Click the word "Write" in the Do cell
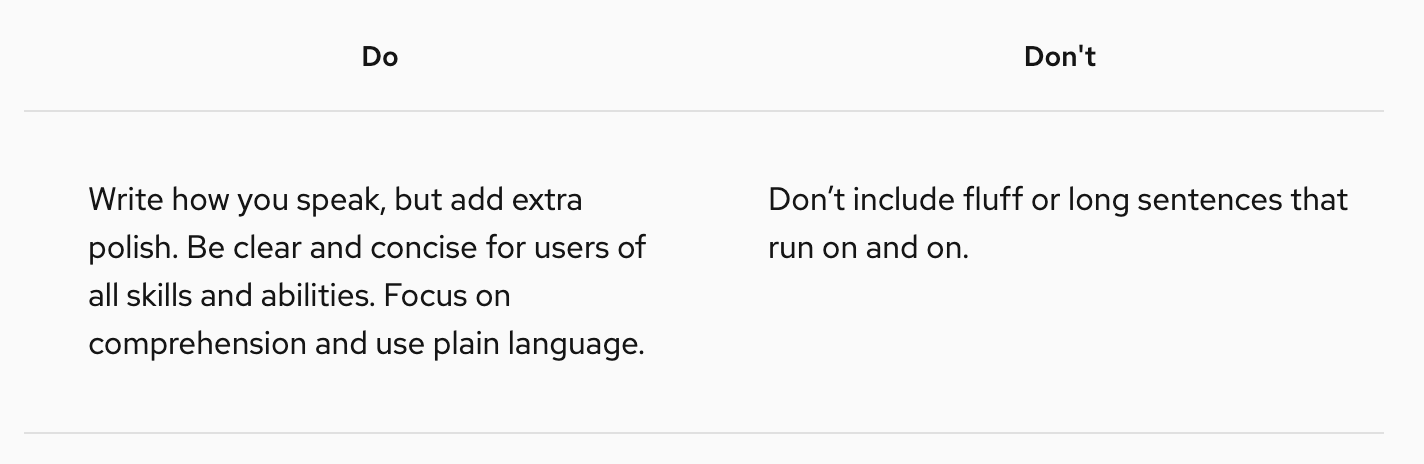The width and height of the screenshot is (1424, 464). pos(127,200)
